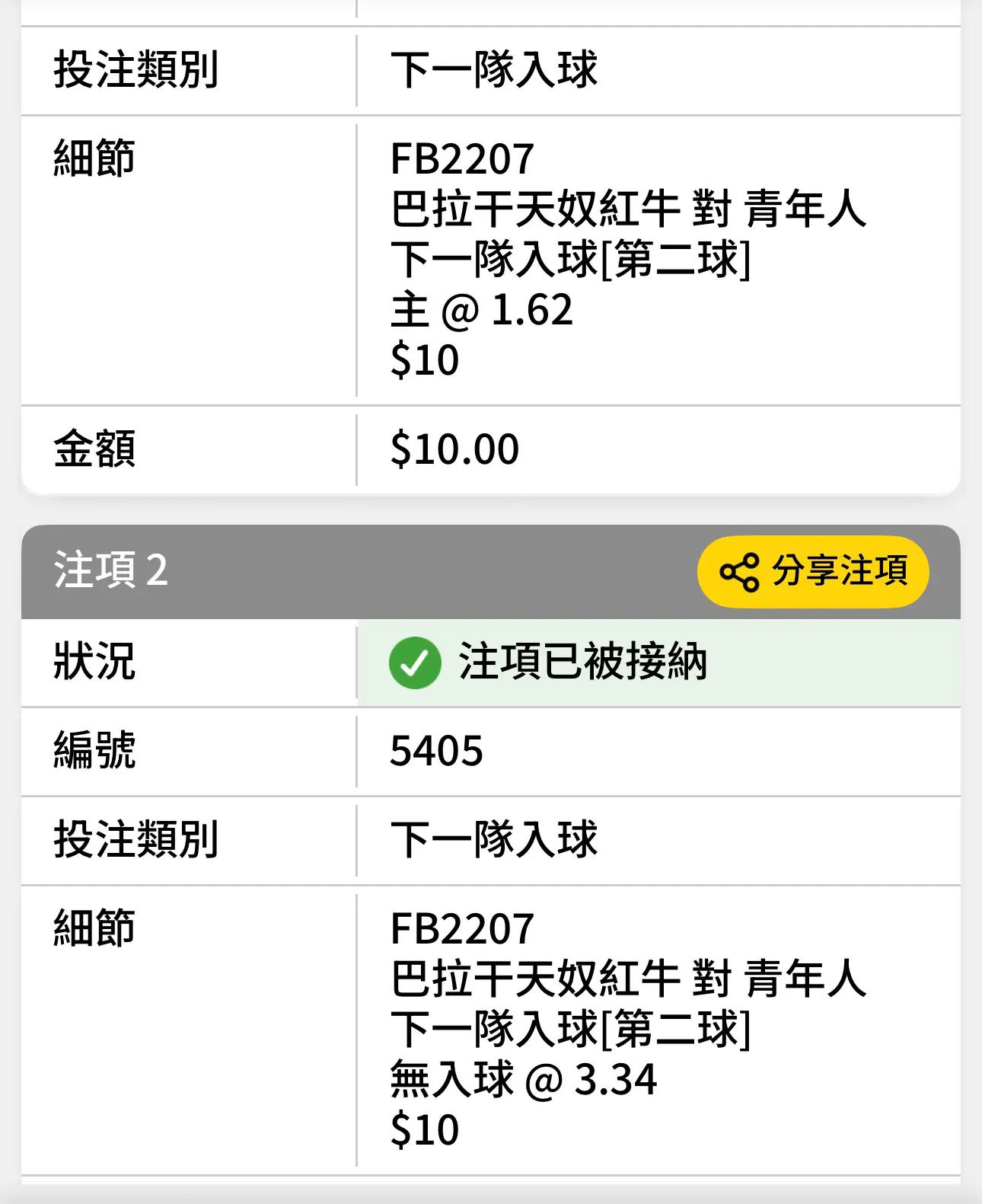Screen dimensions: 982x1204
Task: Click the $10.00 amount value
Action: pyautogui.click(x=454, y=449)
